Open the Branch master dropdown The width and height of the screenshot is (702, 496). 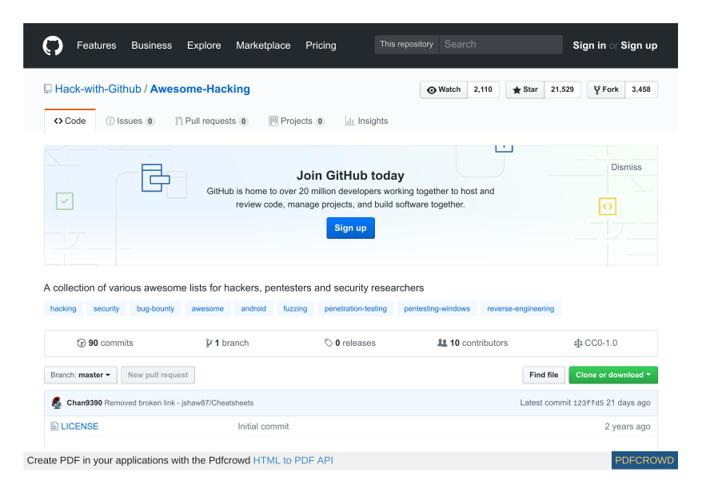click(x=80, y=375)
